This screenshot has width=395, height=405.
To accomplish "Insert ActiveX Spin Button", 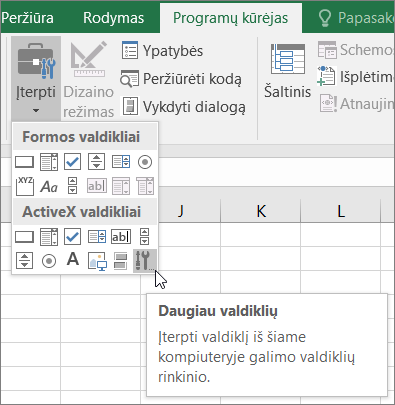I will [x=24, y=261].
